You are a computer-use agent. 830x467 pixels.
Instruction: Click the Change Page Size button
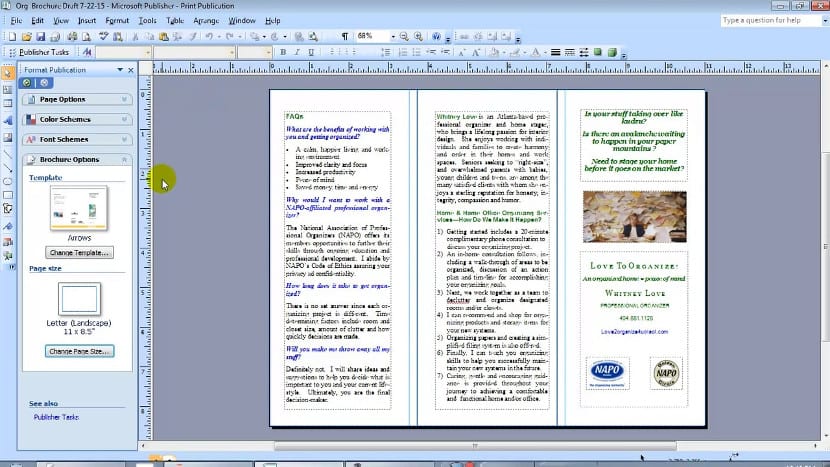click(x=79, y=351)
